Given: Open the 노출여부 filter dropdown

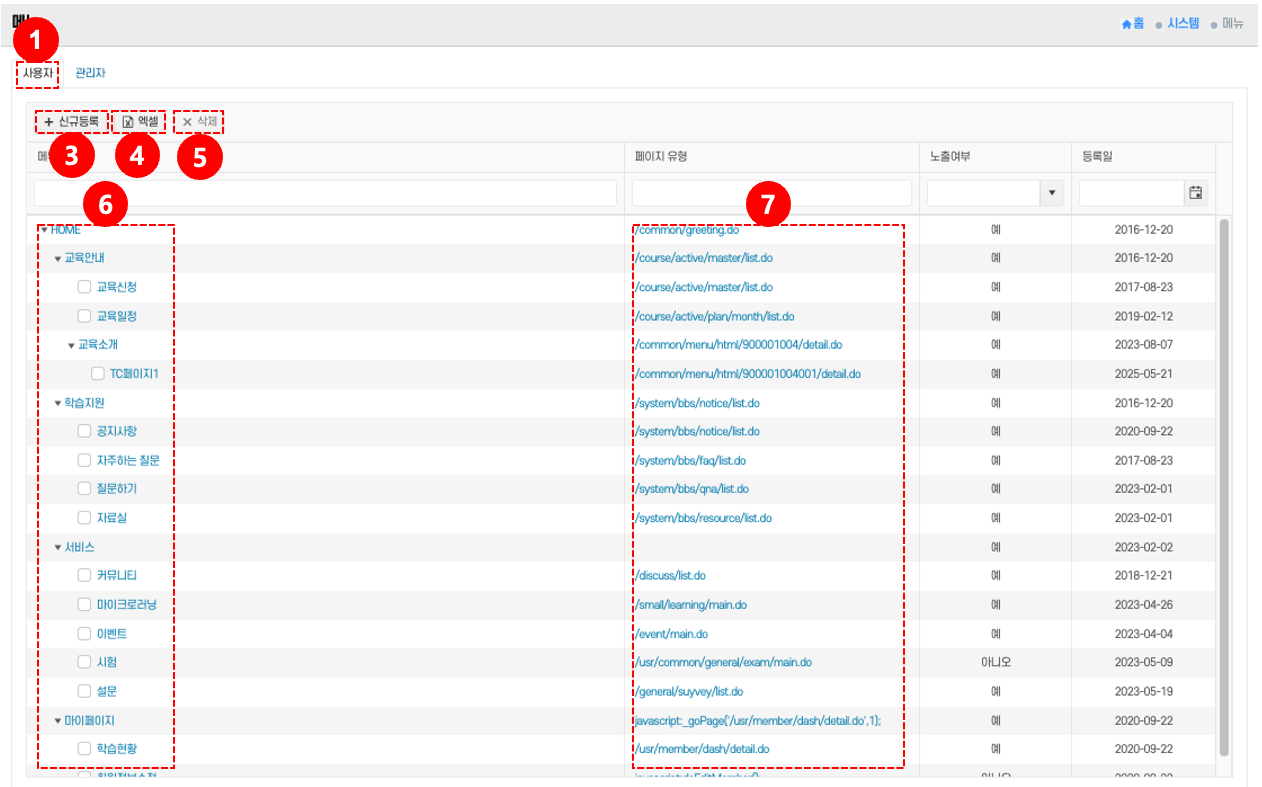Looking at the screenshot, I should 1051,193.
